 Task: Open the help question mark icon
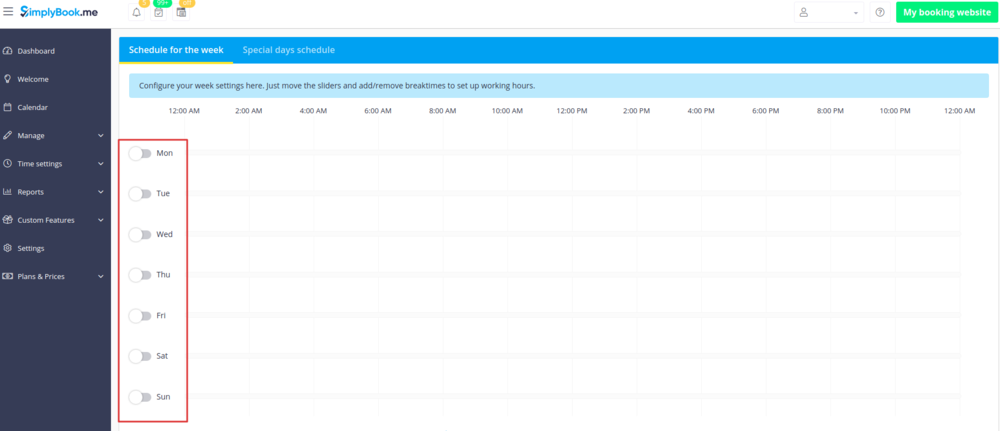(x=880, y=13)
